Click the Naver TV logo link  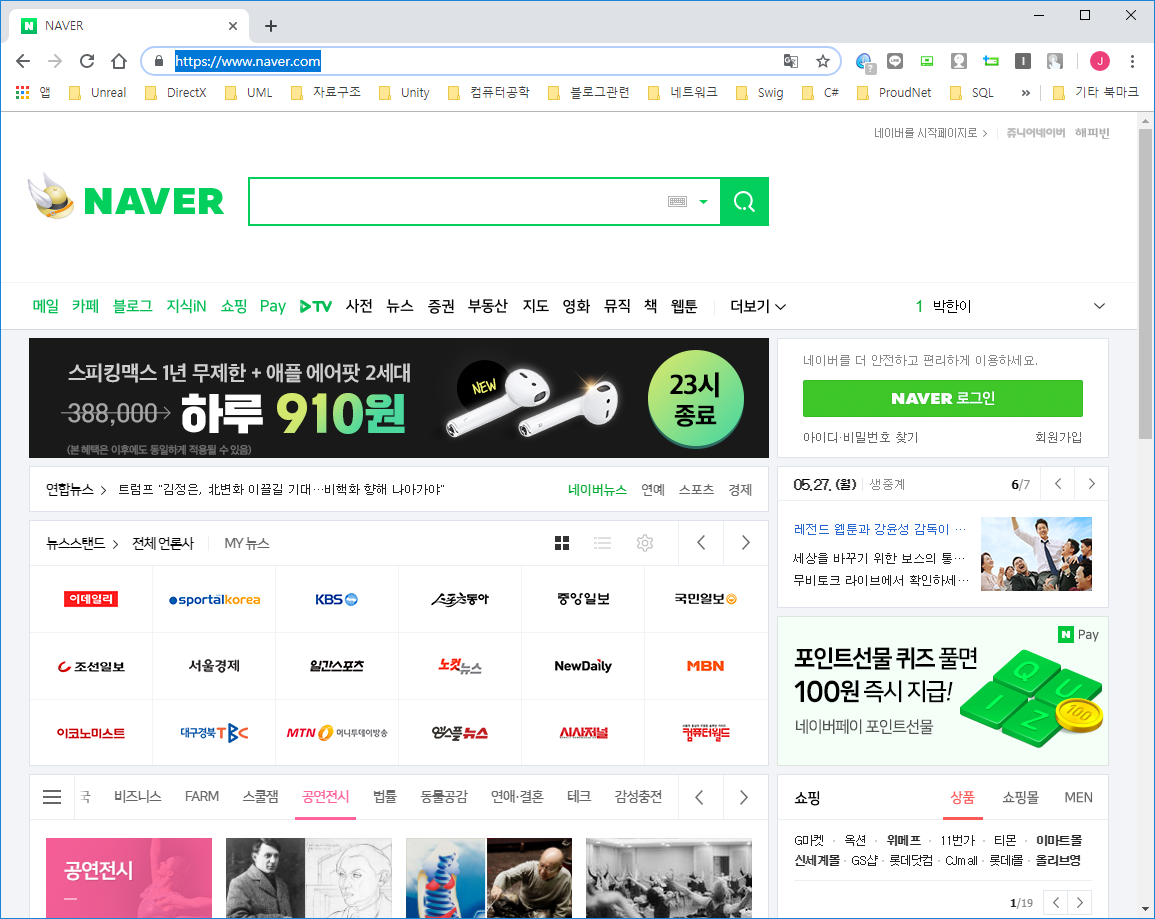click(315, 306)
